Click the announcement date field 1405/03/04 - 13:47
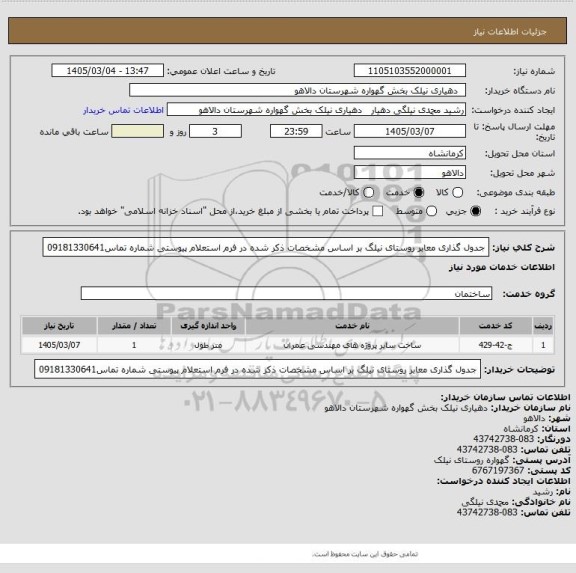 point(108,71)
